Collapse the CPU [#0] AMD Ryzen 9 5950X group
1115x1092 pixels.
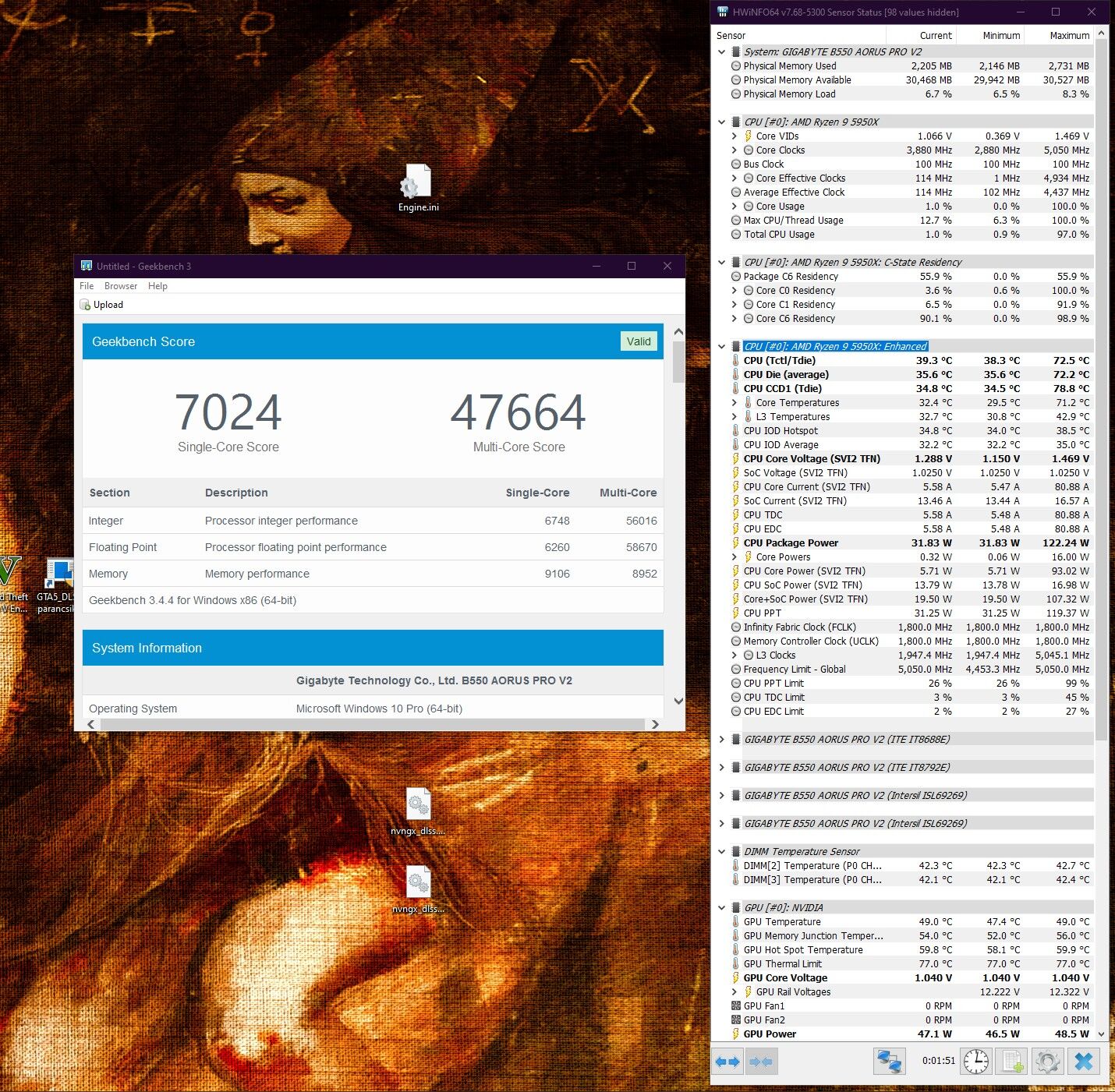pos(722,122)
